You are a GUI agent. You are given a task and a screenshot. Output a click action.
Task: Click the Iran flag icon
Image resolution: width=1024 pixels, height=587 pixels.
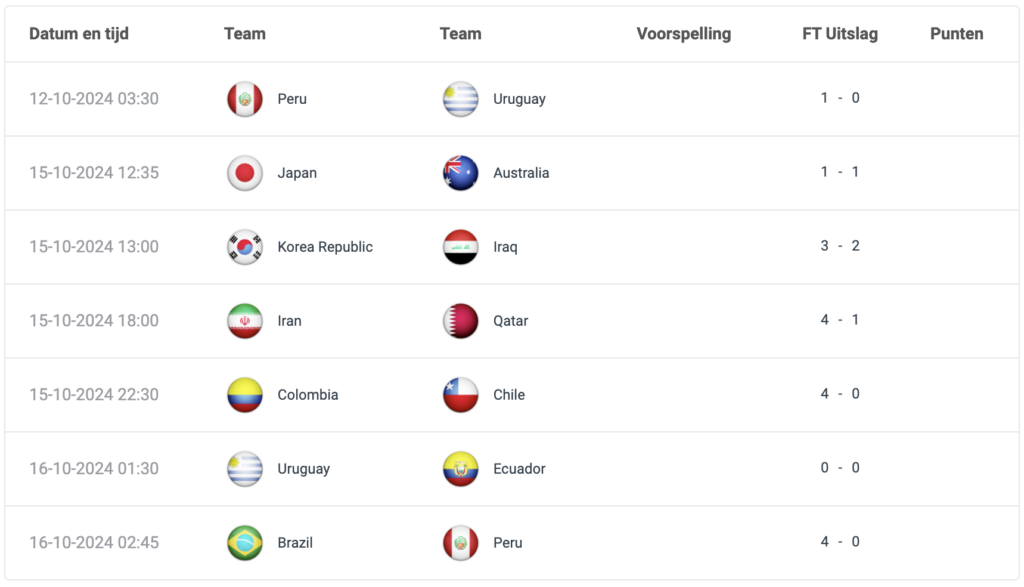click(x=245, y=321)
